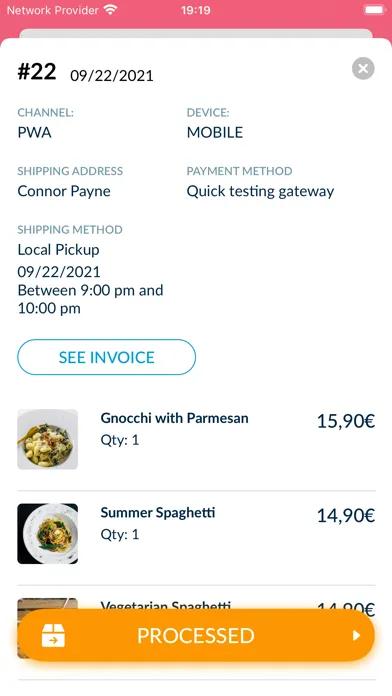Tap the 15,90€ price of Gnocchi

click(x=346, y=421)
